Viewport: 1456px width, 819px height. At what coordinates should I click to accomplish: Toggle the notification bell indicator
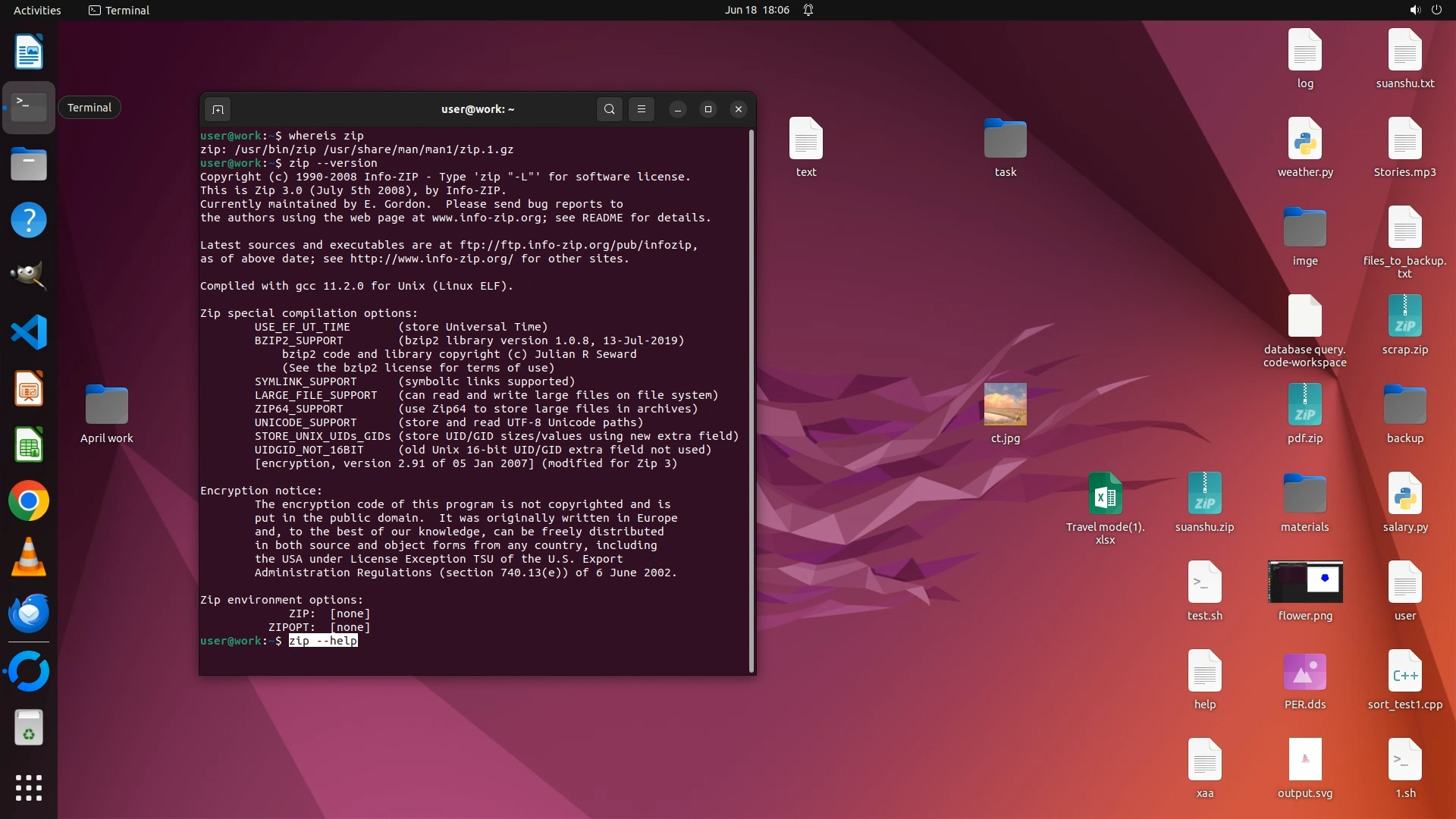pyautogui.click(x=808, y=10)
